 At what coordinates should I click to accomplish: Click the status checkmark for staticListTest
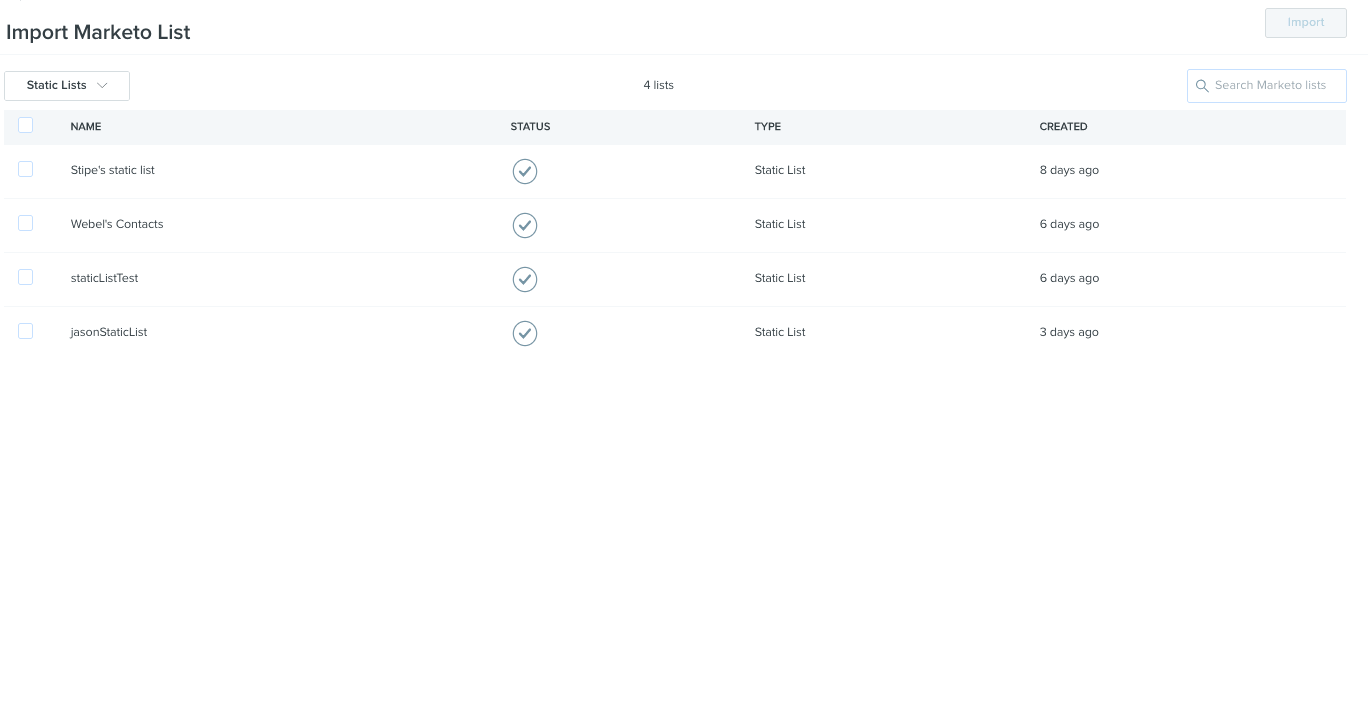(525, 279)
